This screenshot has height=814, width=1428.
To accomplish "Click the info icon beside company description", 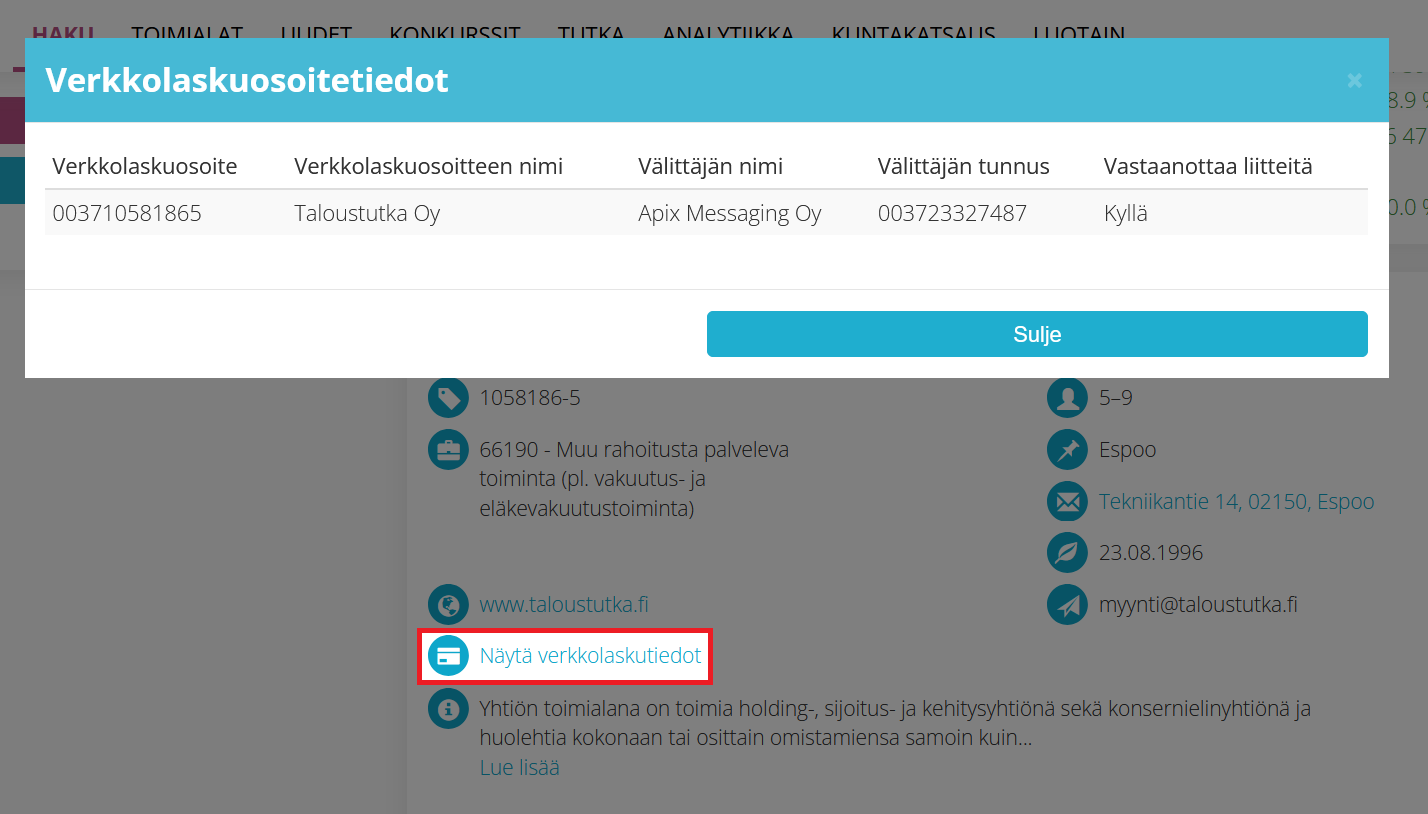I will pyautogui.click(x=448, y=708).
